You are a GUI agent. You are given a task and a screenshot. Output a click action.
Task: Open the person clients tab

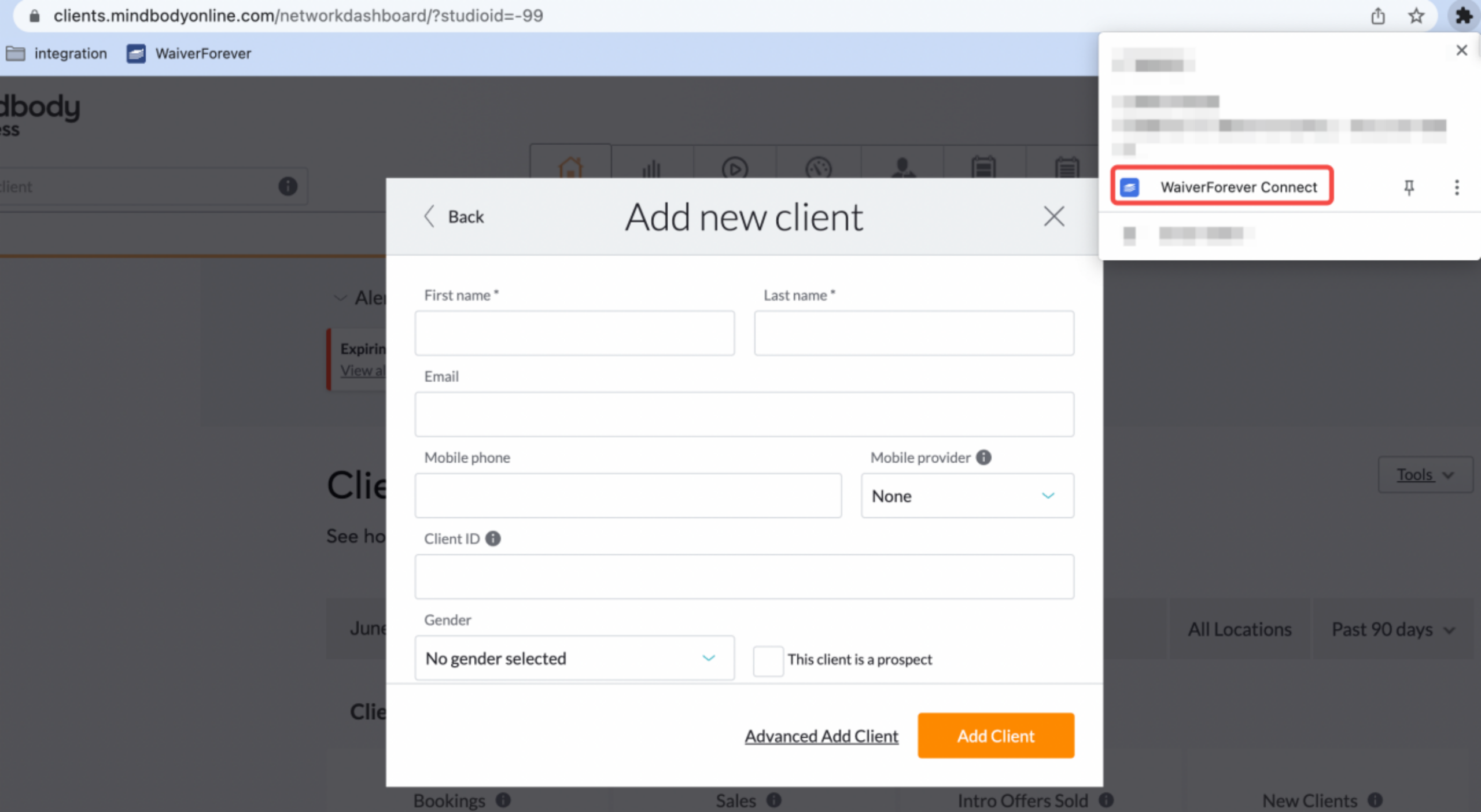902,168
